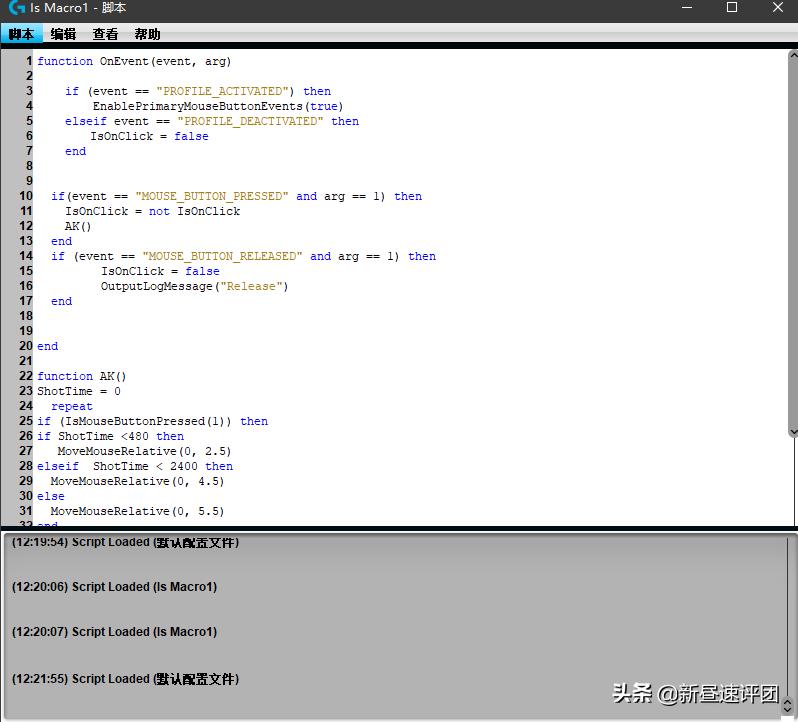Open the 编辑 (Edit) menu
798x722 pixels.
pyautogui.click(x=63, y=34)
